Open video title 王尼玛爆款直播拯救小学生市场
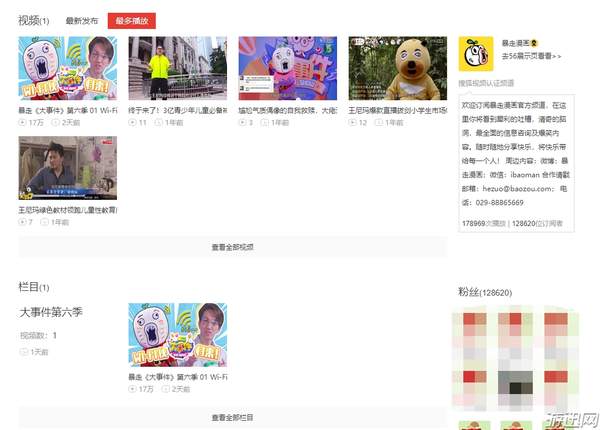This screenshot has height=430, width=600. coord(398,111)
